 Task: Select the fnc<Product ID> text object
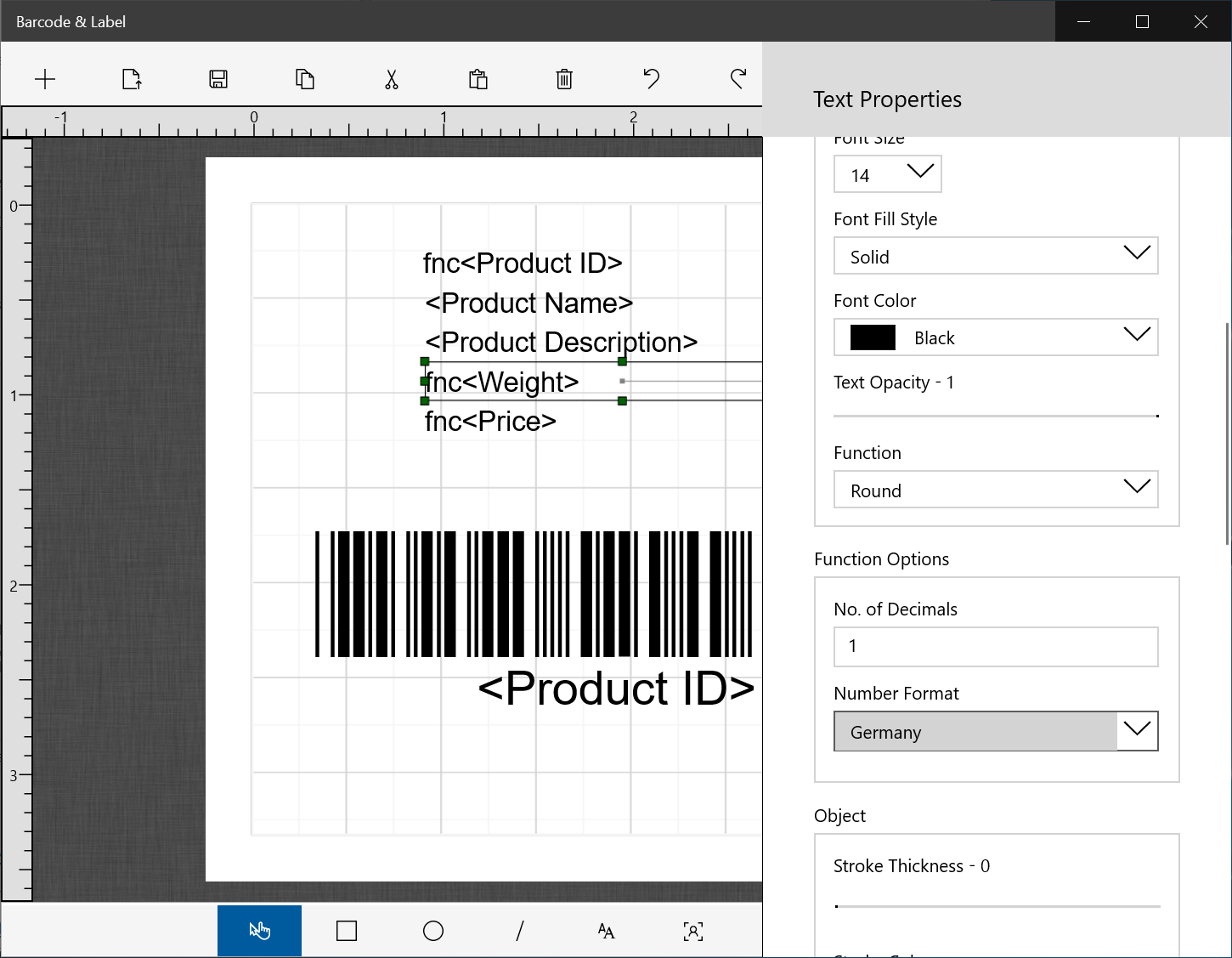click(x=523, y=264)
